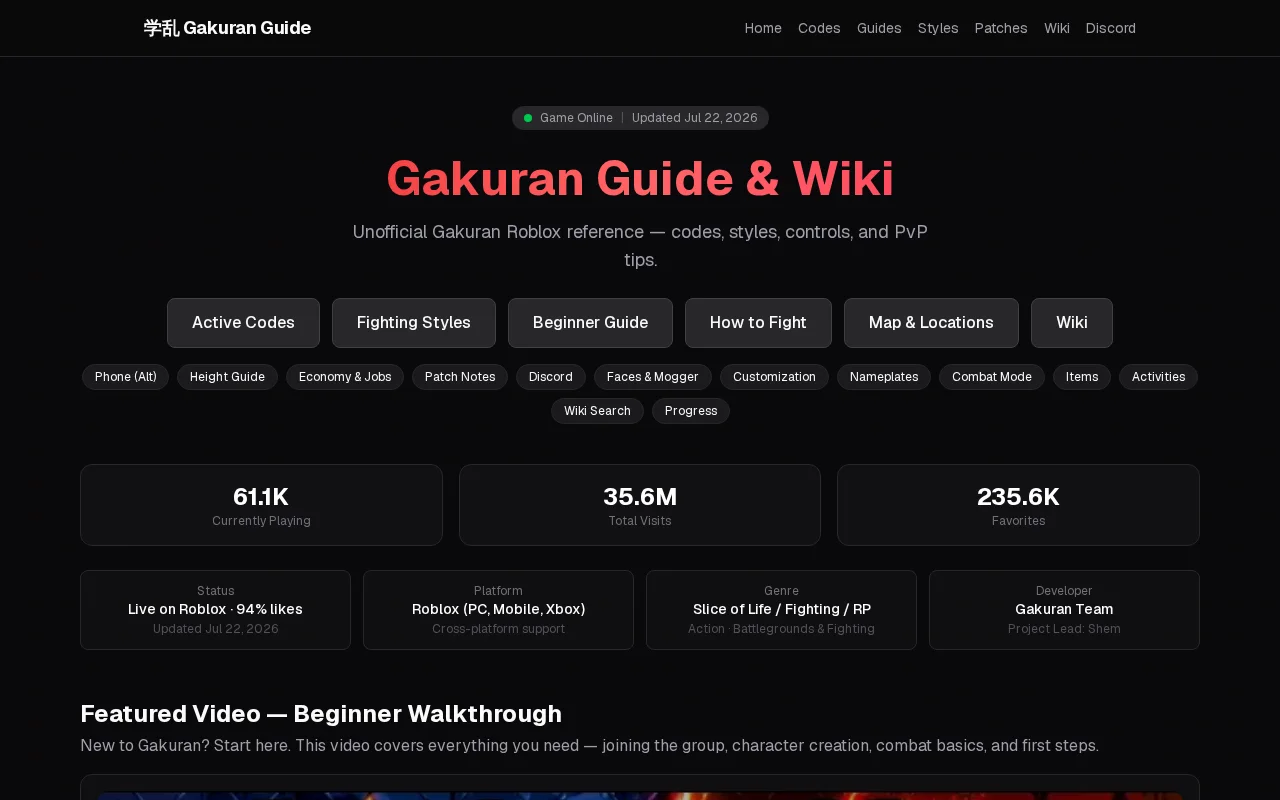This screenshot has height=800, width=1280.
Task: Open Discord in the top navigation
Action: tap(1111, 28)
